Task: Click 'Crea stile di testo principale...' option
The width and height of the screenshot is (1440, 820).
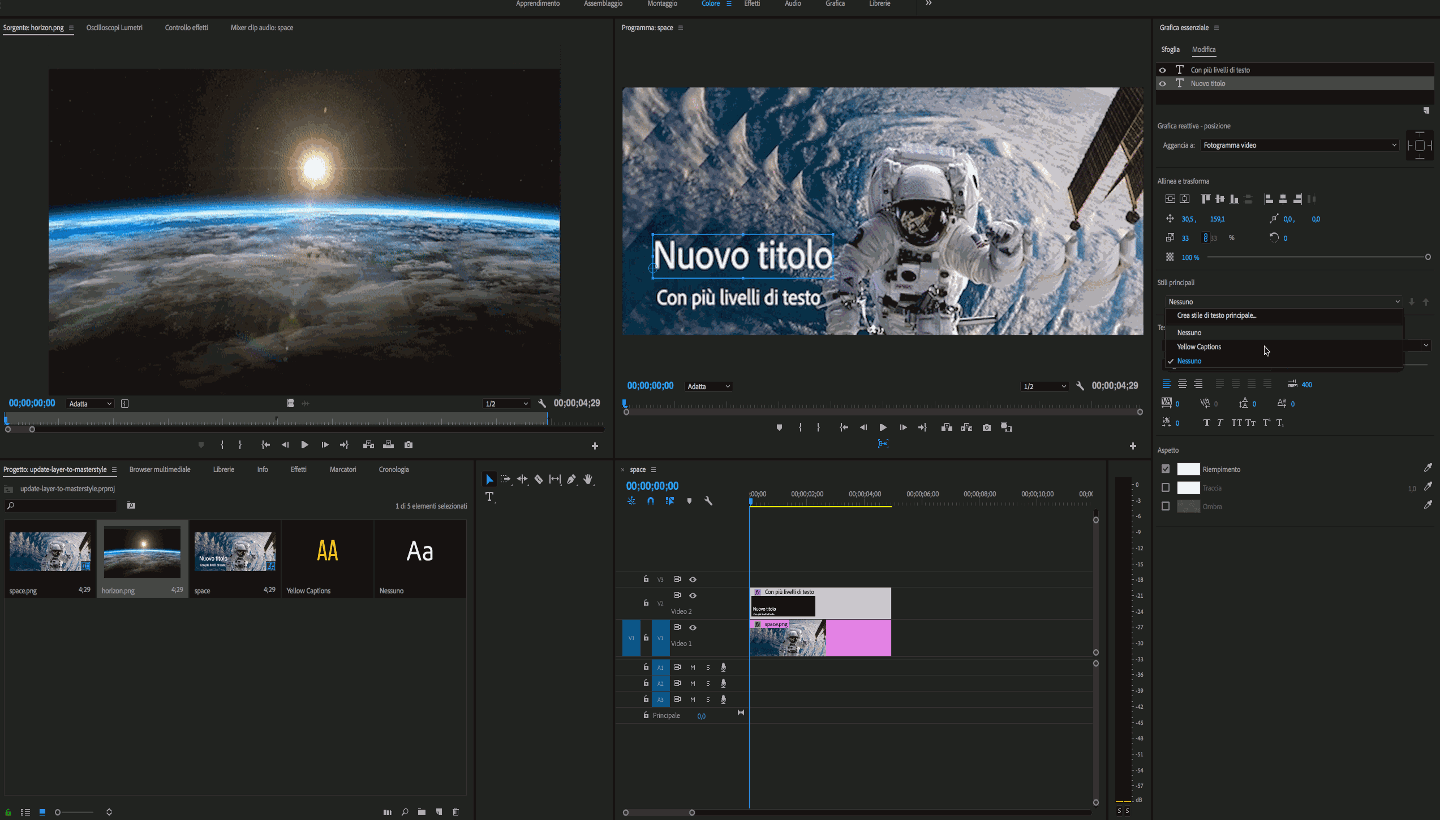Action: 1216,316
